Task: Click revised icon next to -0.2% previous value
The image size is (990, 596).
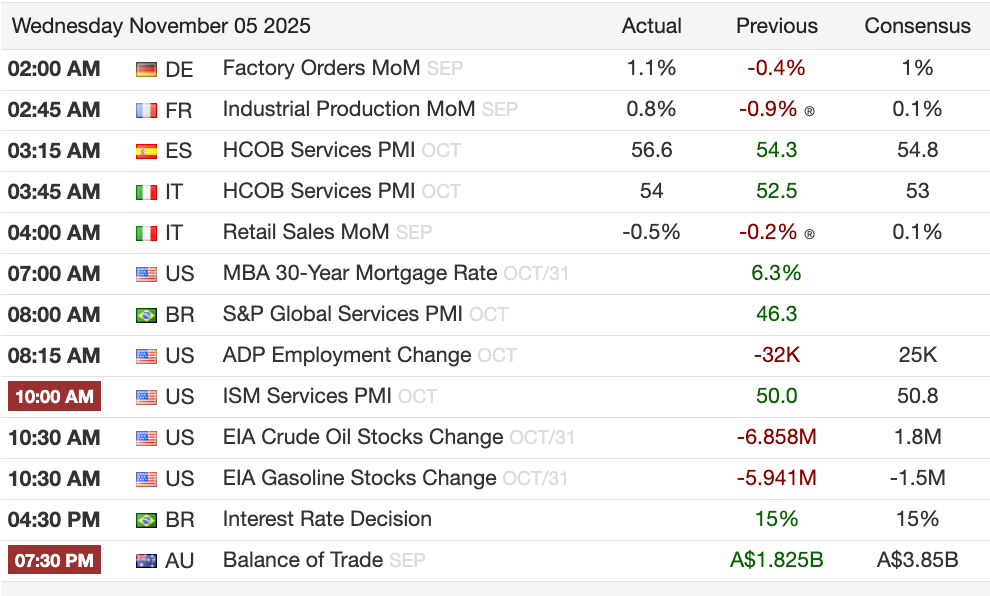Action: (x=809, y=234)
